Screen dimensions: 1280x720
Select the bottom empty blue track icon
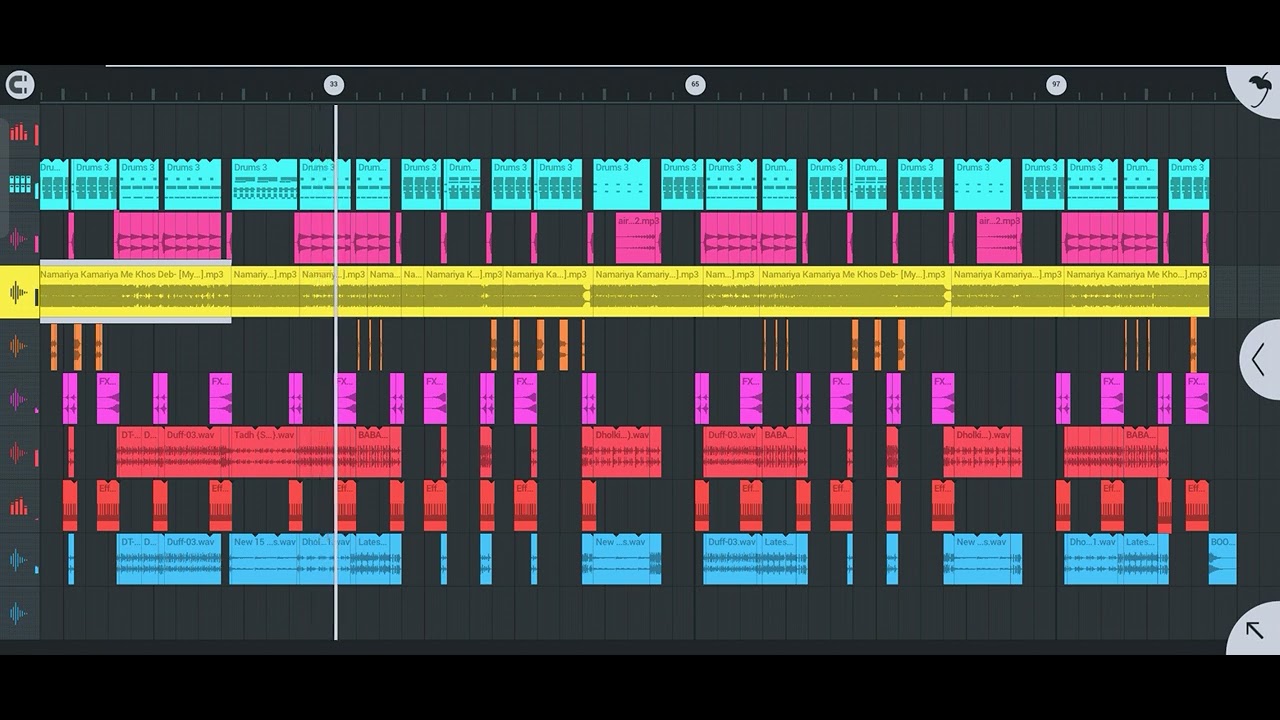tap(19, 613)
